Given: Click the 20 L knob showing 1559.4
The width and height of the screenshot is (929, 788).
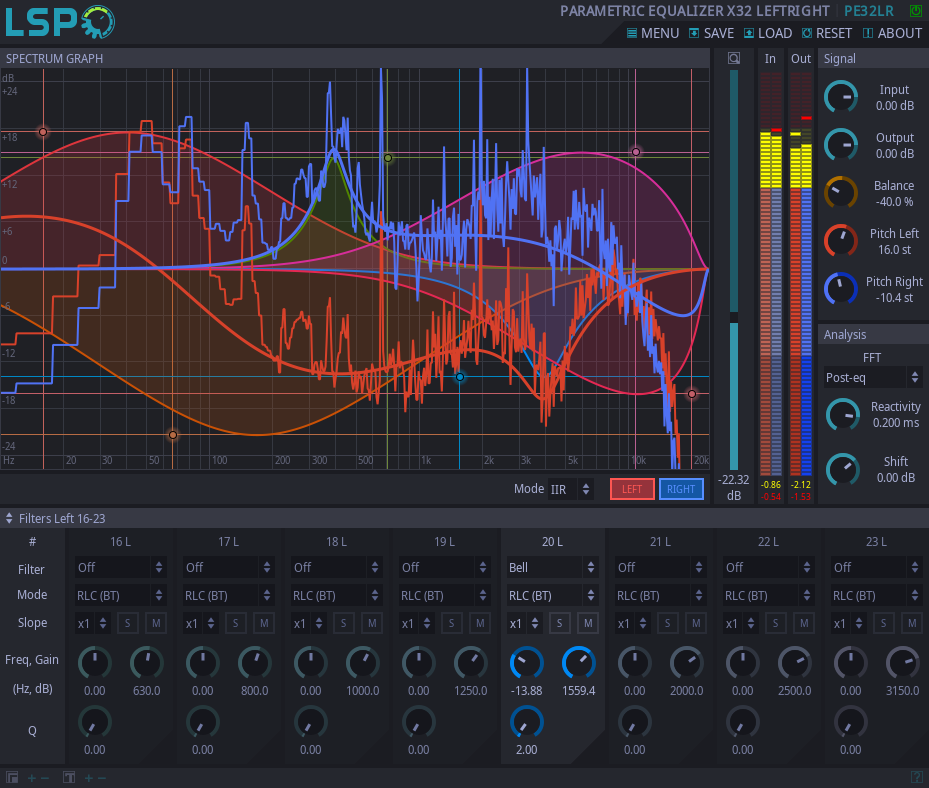Looking at the screenshot, I should pos(578,663).
